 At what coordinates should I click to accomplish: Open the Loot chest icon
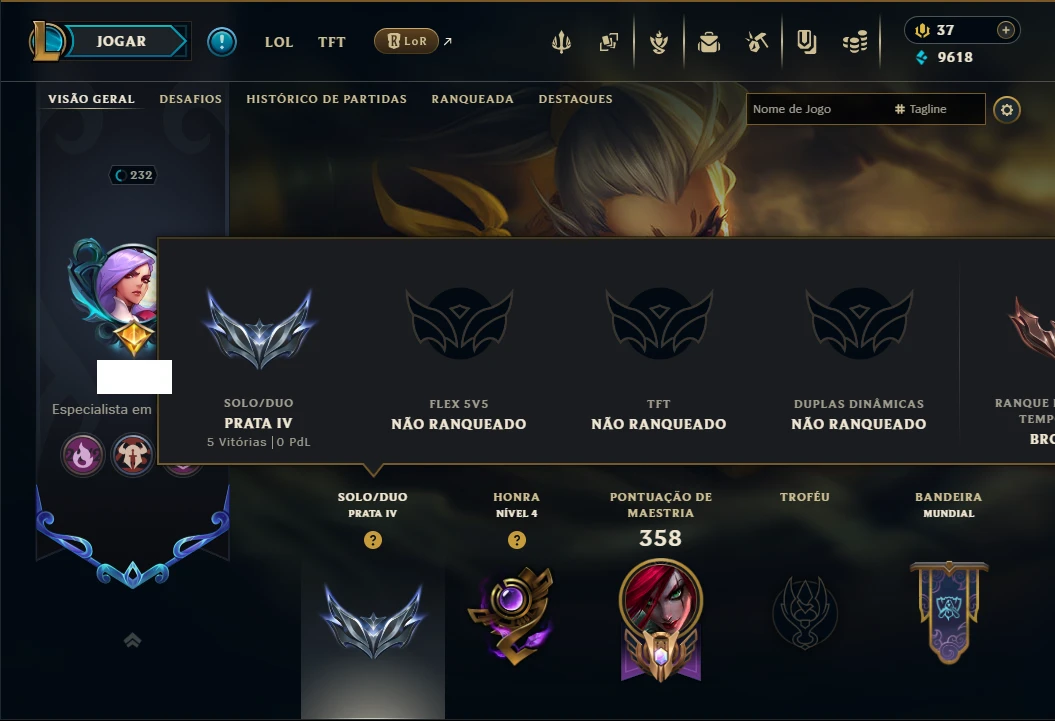click(708, 43)
